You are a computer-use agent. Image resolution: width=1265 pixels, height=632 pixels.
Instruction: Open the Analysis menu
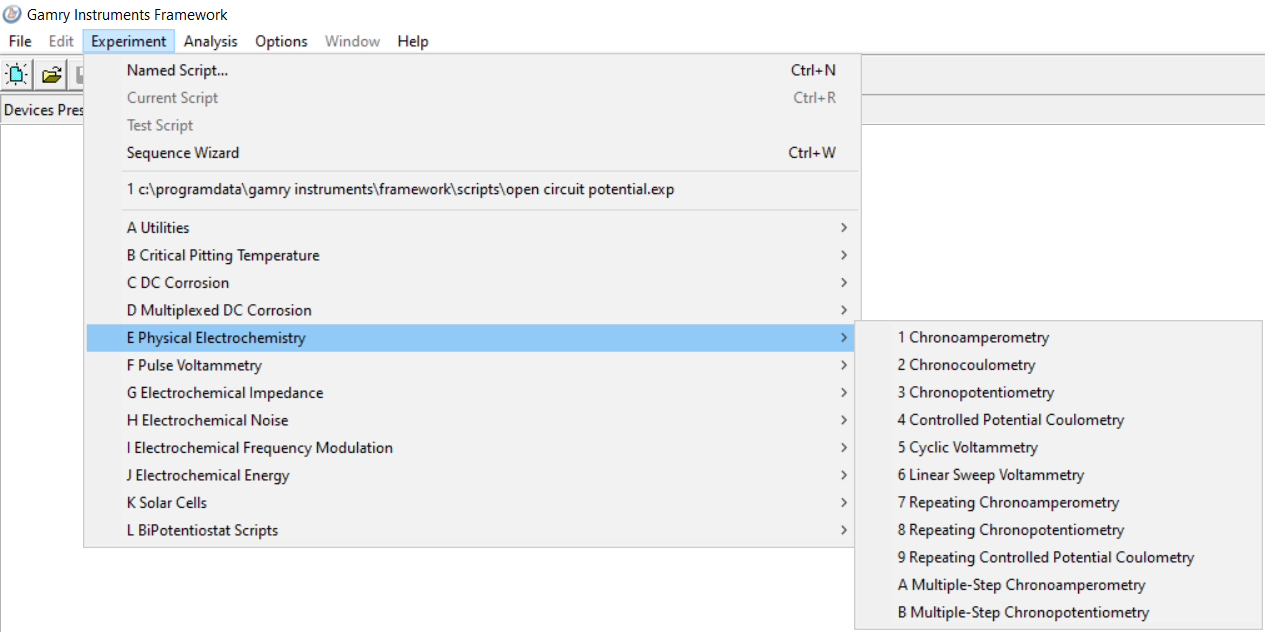point(211,41)
